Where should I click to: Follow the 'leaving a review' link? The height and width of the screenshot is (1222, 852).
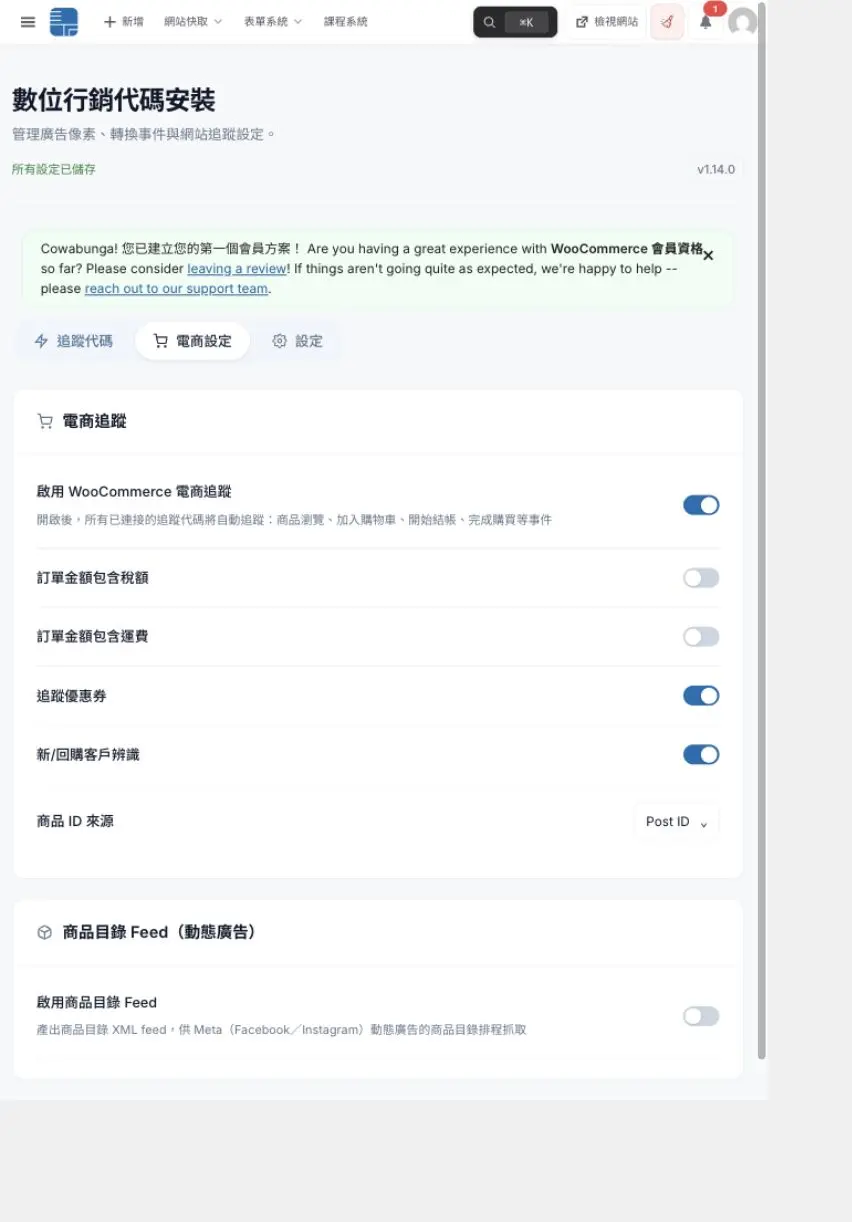(237, 269)
